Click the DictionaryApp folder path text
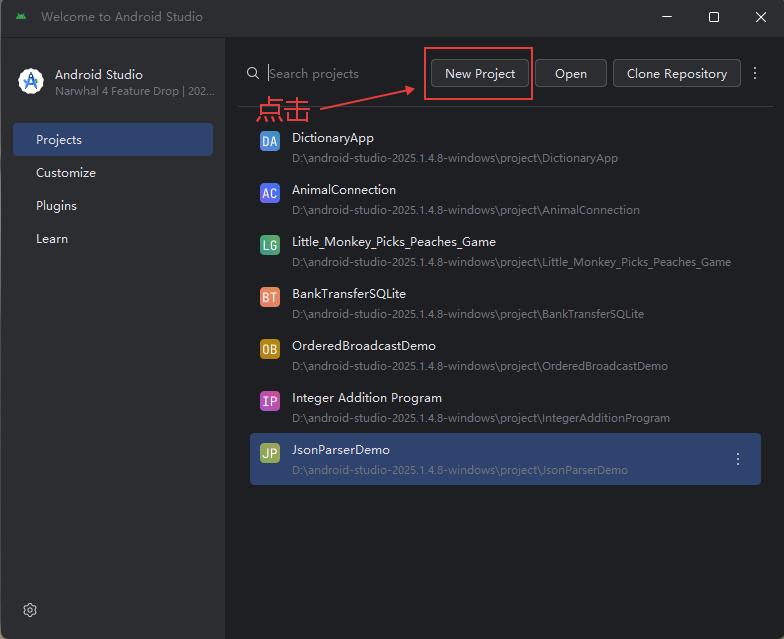The image size is (784, 639). point(455,158)
